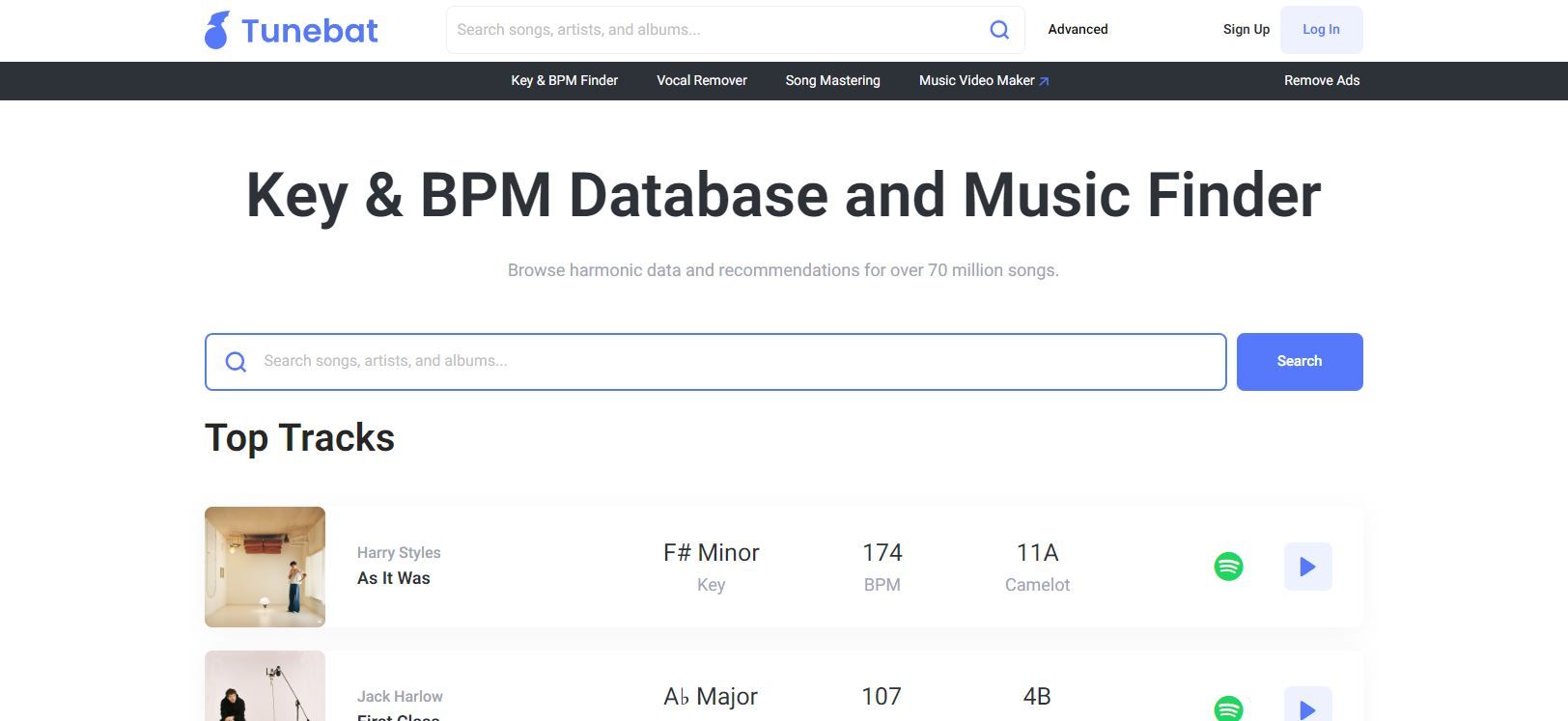Image resolution: width=1568 pixels, height=721 pixels.
Task: Click Remove Ads link
Action: [1321, 81]
